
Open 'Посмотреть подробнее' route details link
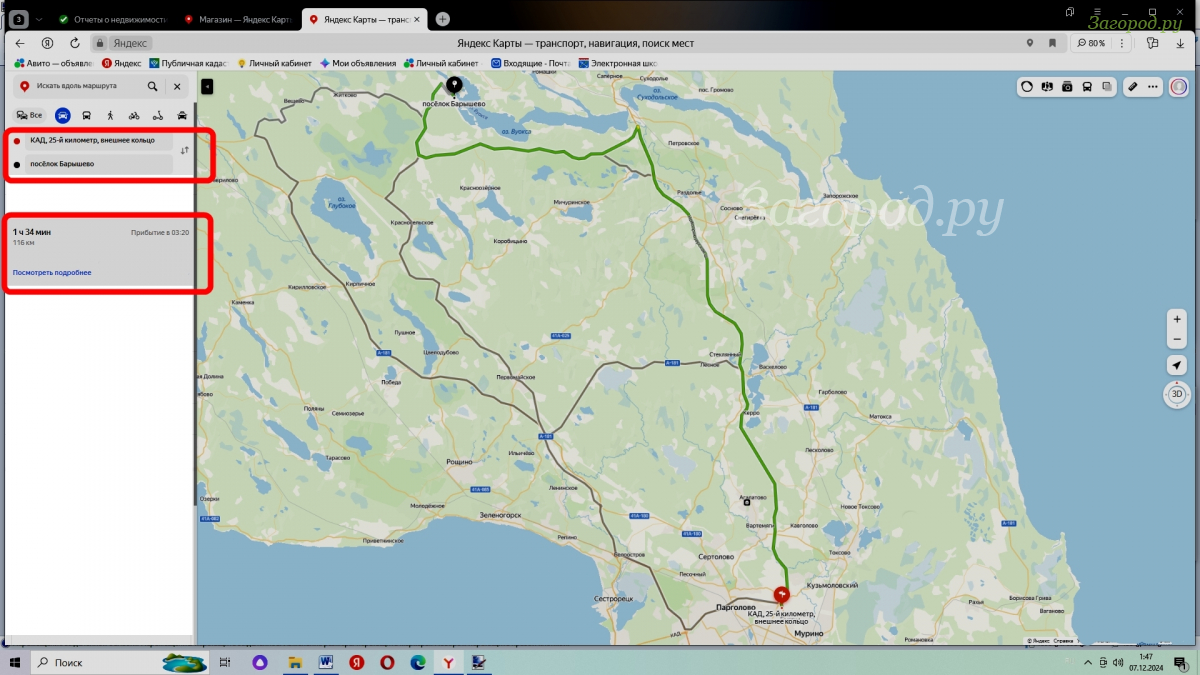[52, 272]
